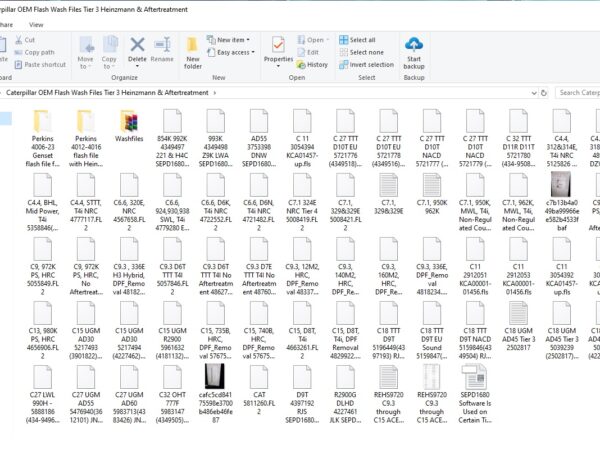The image size is (600, 450).
Task: Click the red Delete X icon
Action: [137, 45]
